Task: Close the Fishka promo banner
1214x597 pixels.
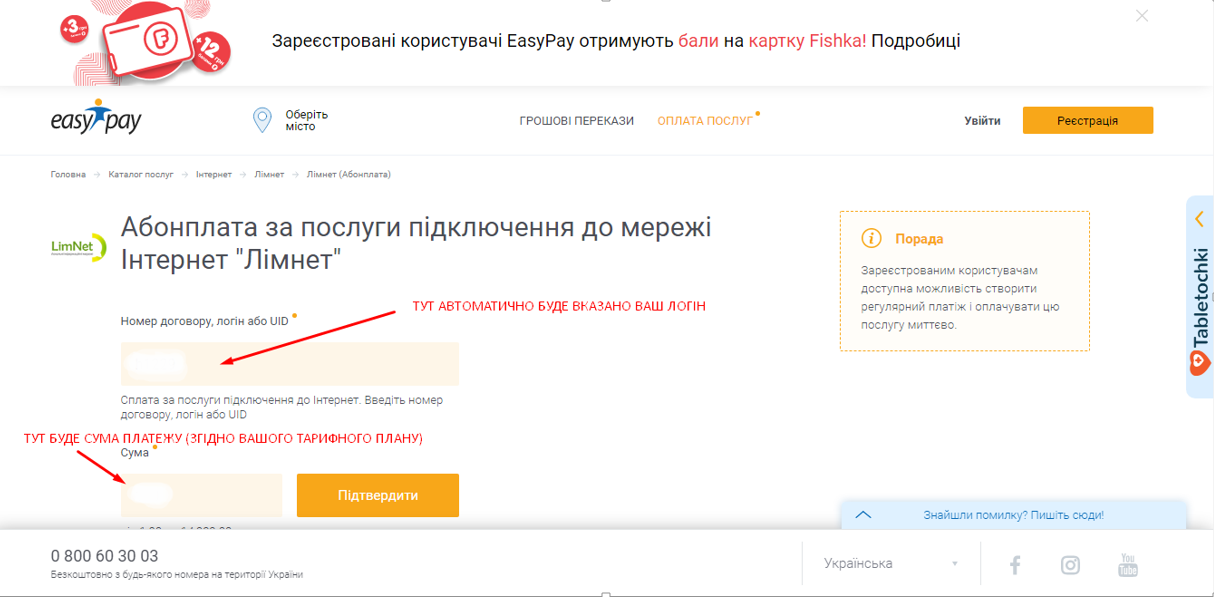Action: (x=1142, y=16)
